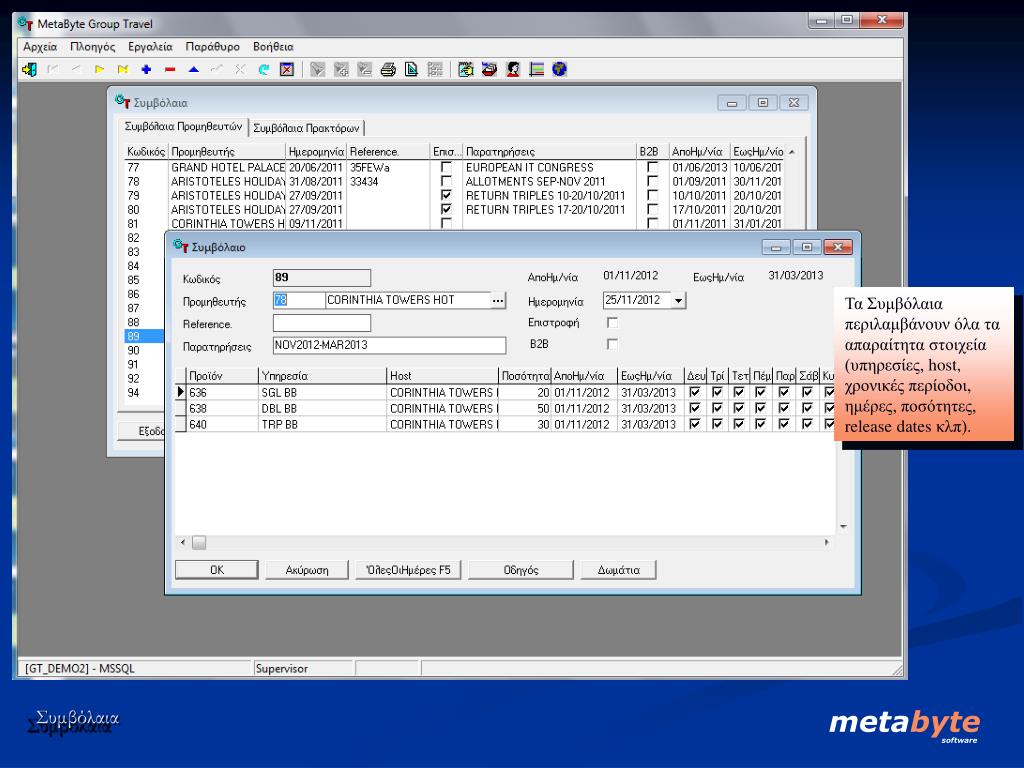Select product 638 DBL BB row
Viewport: 1024px width, 768px height.
[x=506, y=408]
